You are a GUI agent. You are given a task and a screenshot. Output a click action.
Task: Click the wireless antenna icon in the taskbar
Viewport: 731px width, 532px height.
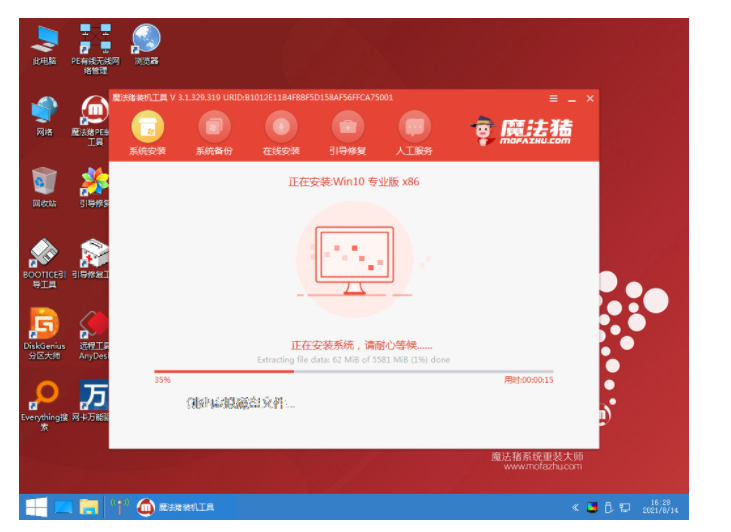point(119,507)
